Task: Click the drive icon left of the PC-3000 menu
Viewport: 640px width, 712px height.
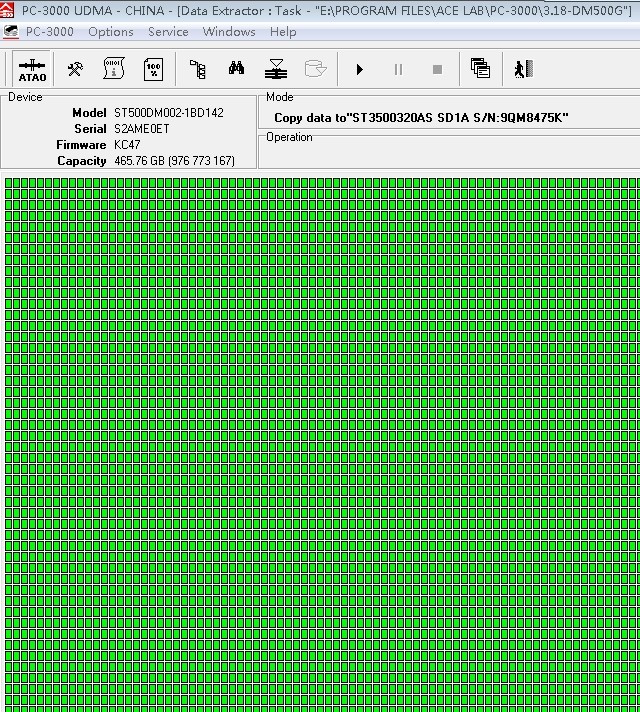Action: (x=10, y=32)
